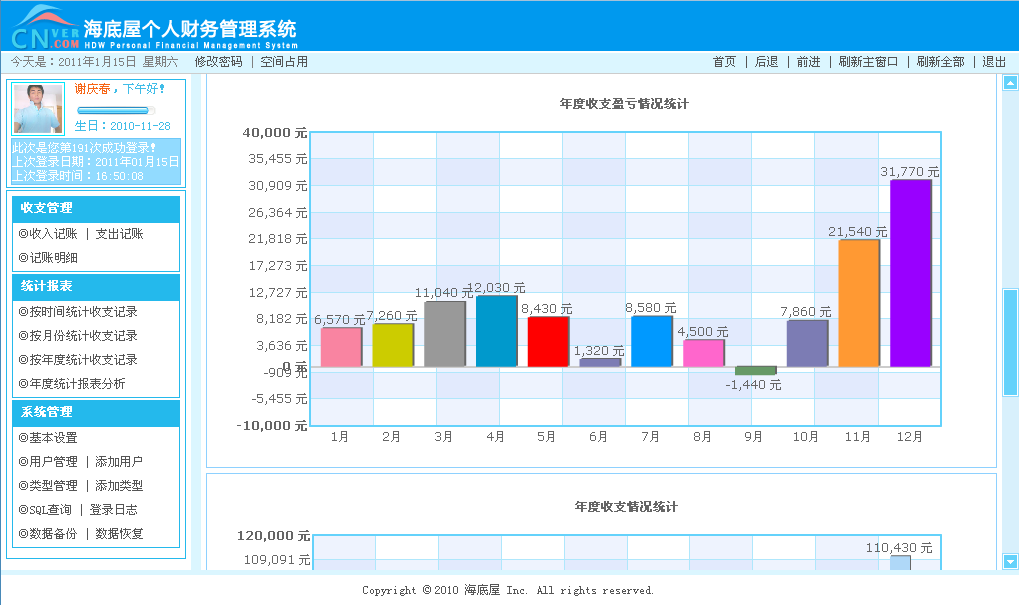Click the magenta 8月 bar

[703, 354]
